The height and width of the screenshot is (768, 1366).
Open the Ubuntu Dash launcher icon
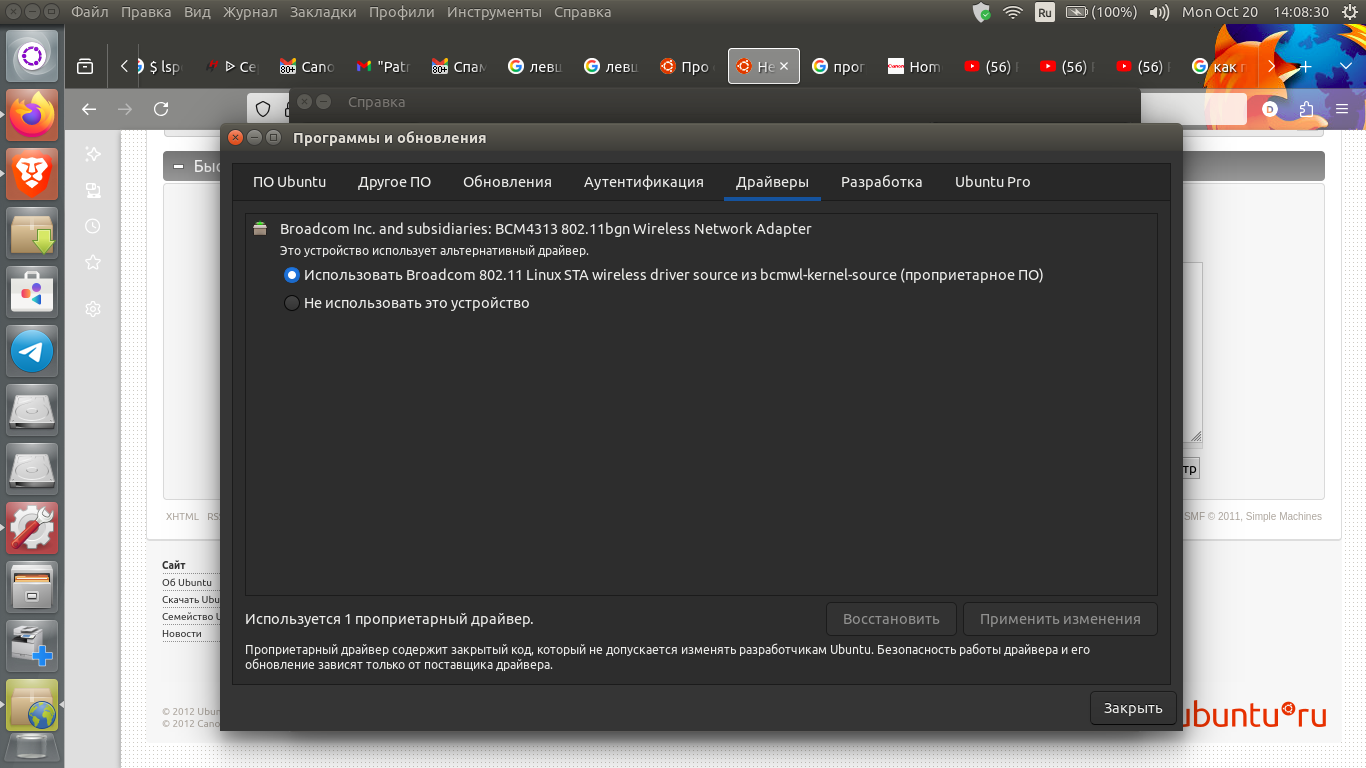tap(33, 56)
